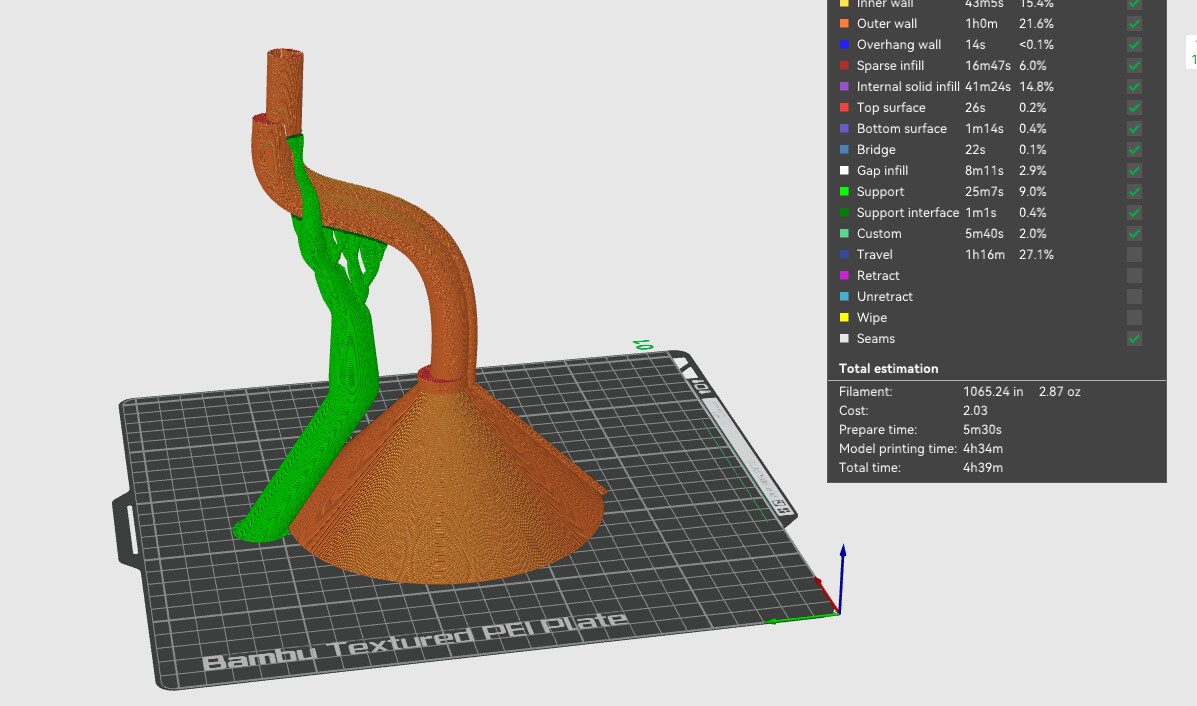Enable the Travel moves checkbox
This screenshot has width=1197, height=706.
tap(1134, 255)
